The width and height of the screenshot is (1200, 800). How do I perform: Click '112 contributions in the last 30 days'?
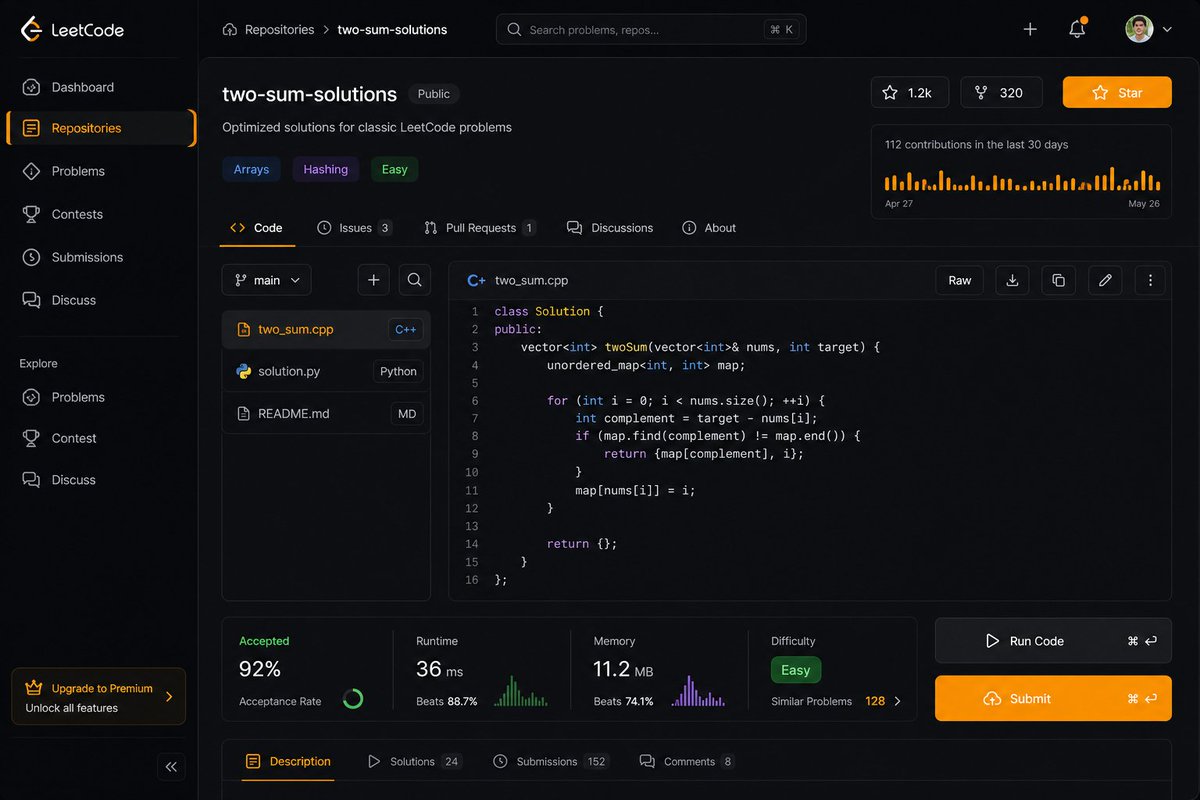click(976, 145)
